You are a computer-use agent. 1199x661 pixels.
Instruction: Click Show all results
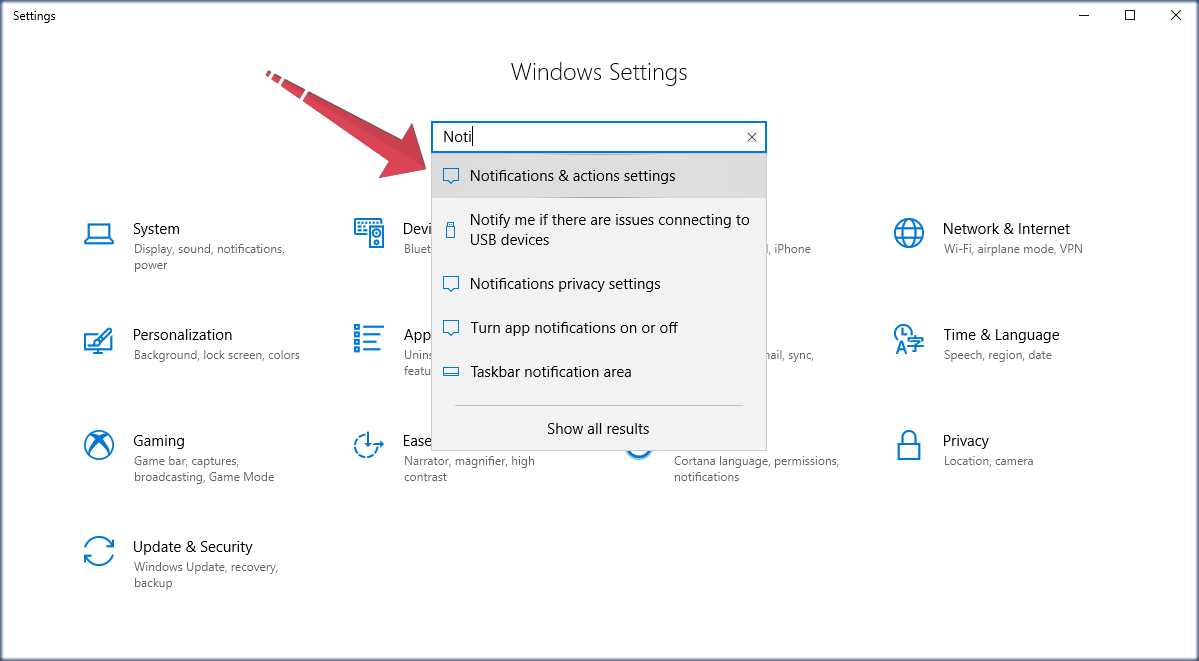tap(597, 428)
